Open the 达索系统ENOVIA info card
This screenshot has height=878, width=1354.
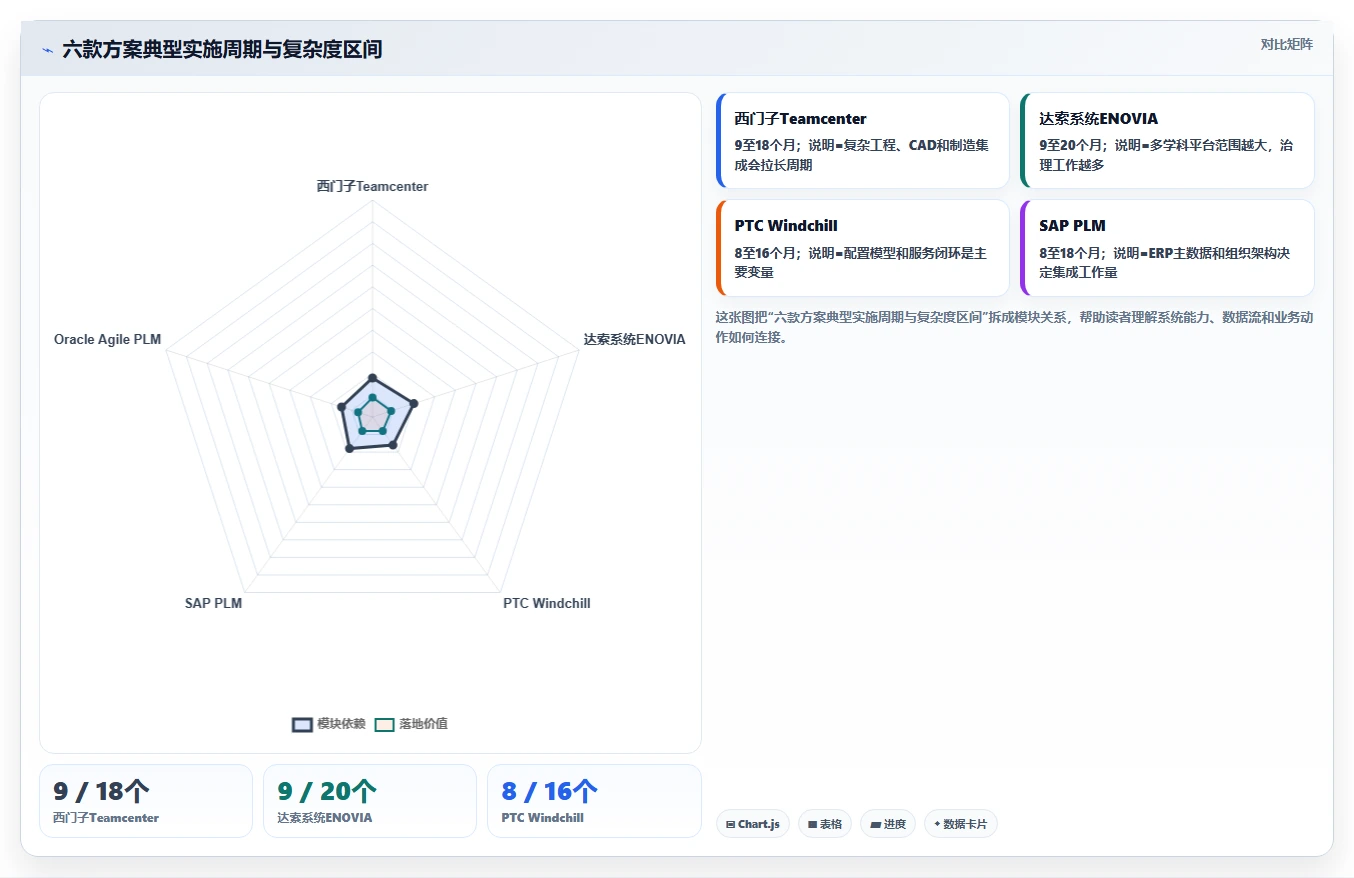pyautogui.click(x=1167, y=140)
